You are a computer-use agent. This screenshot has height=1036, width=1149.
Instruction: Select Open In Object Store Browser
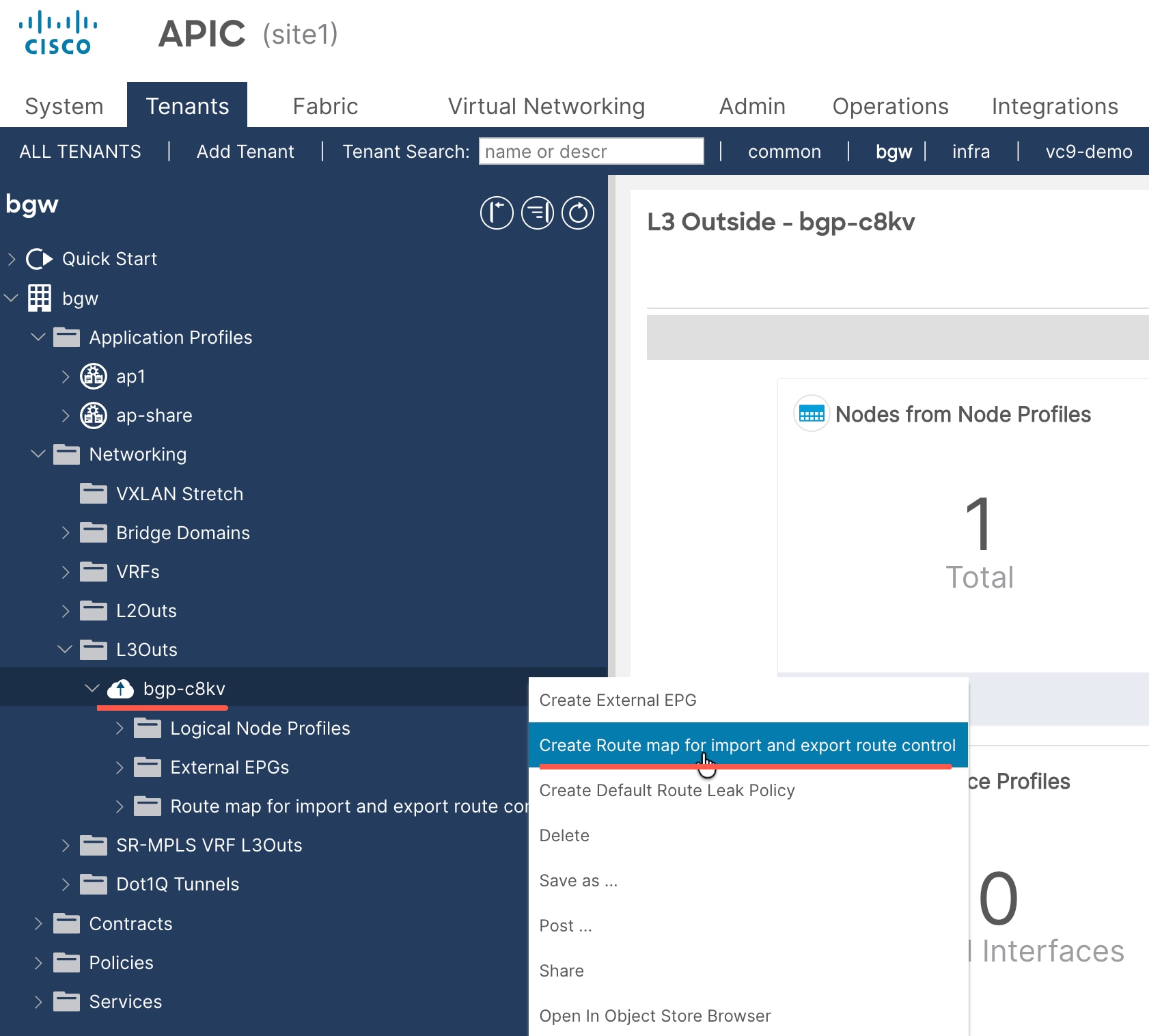pos(748,1015)
